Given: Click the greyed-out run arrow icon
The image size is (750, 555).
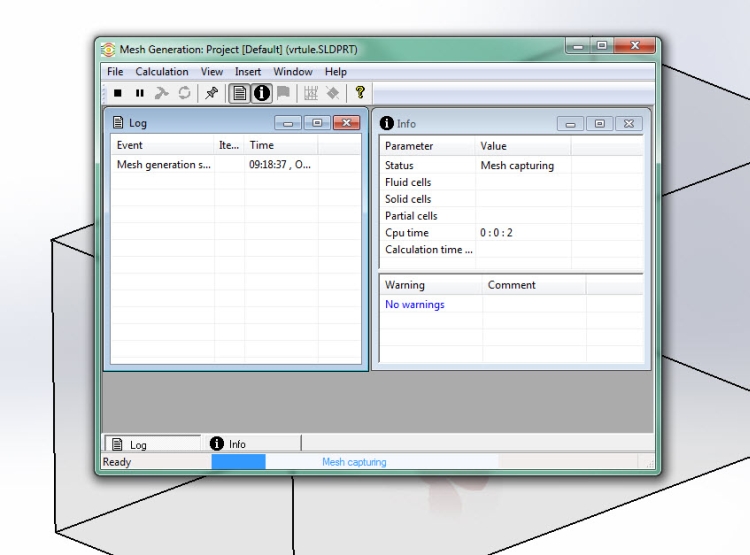Looking at the screenshot, I should 162,93.
